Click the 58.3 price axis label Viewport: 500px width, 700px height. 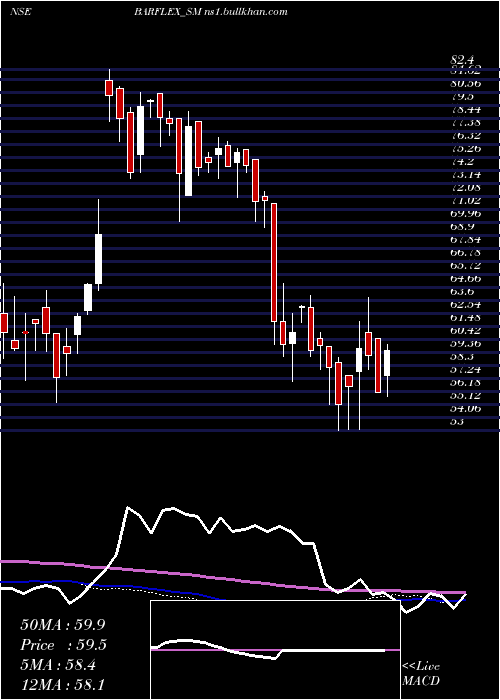[x=462, y=356]
